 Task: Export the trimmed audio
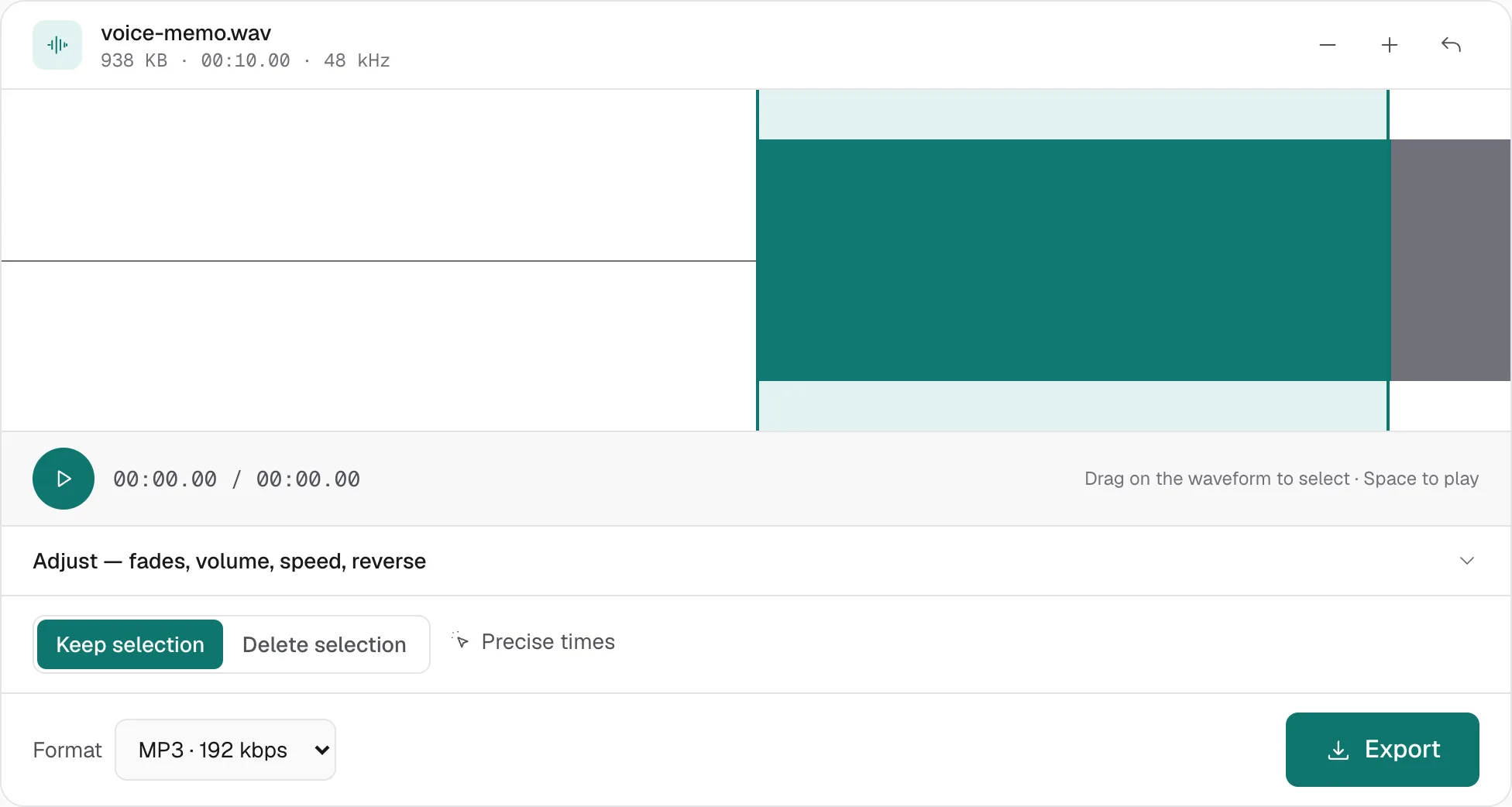[1383, 750]
